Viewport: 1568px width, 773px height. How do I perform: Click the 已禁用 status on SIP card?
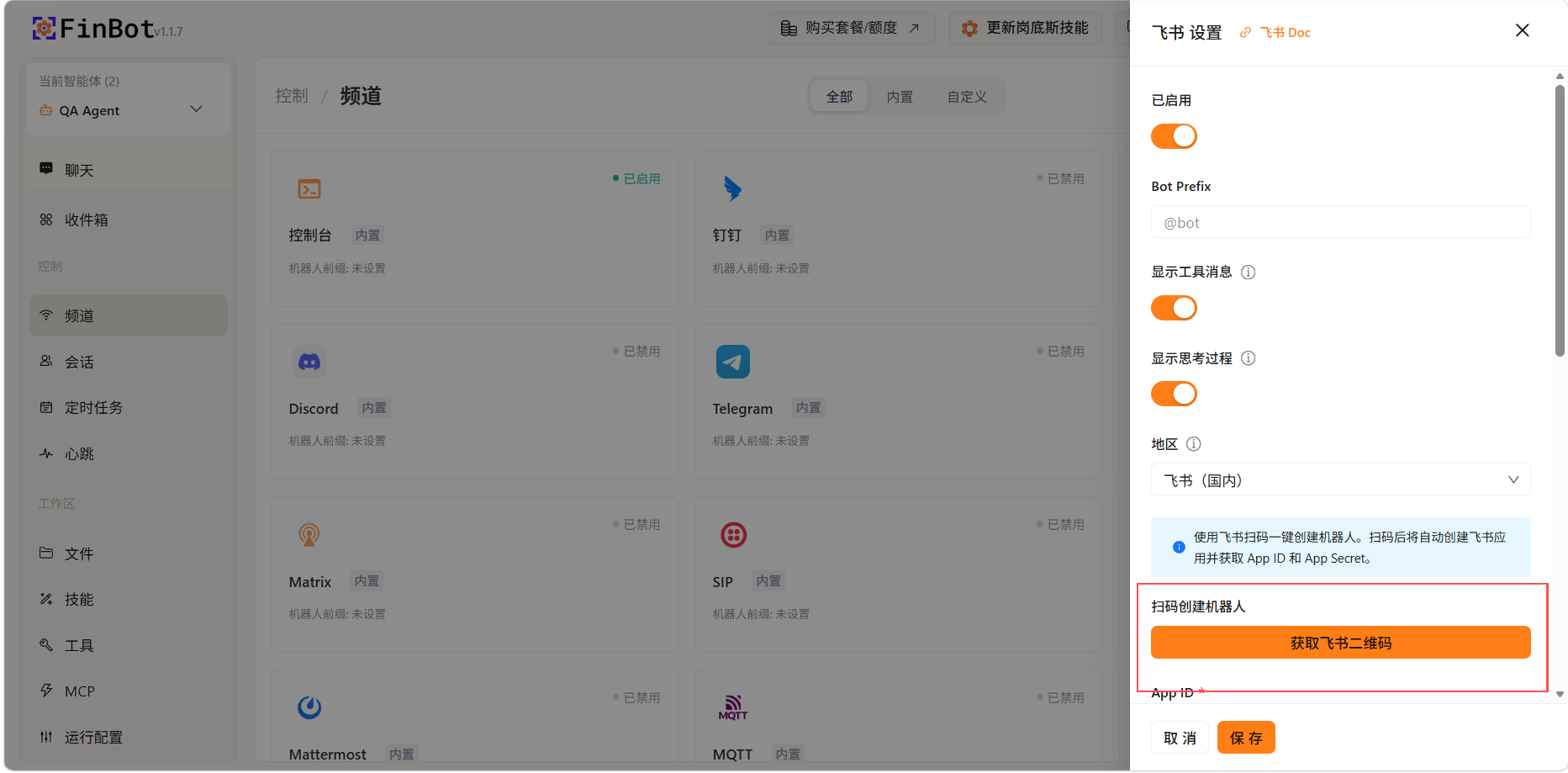coord(1060,525)
